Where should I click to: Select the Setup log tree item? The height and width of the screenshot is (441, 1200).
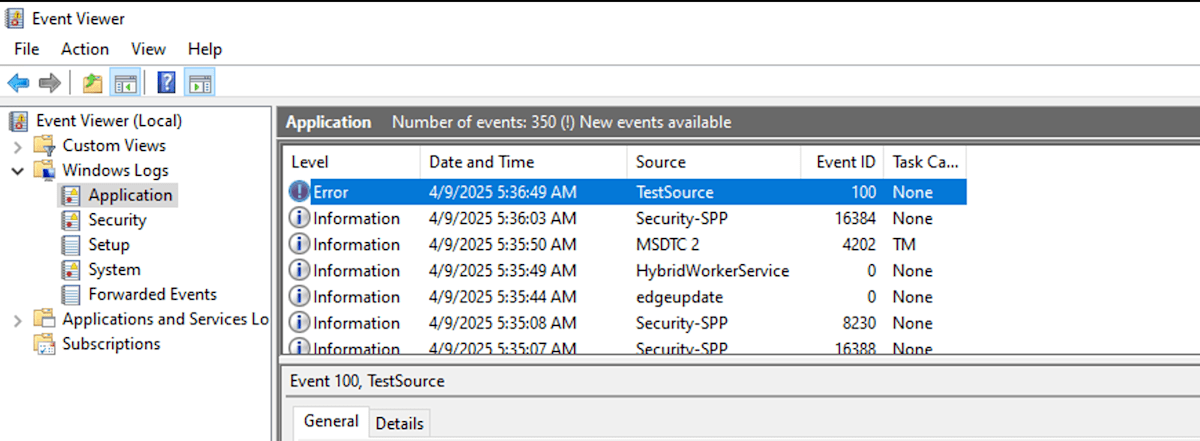[x=109, y=245]
